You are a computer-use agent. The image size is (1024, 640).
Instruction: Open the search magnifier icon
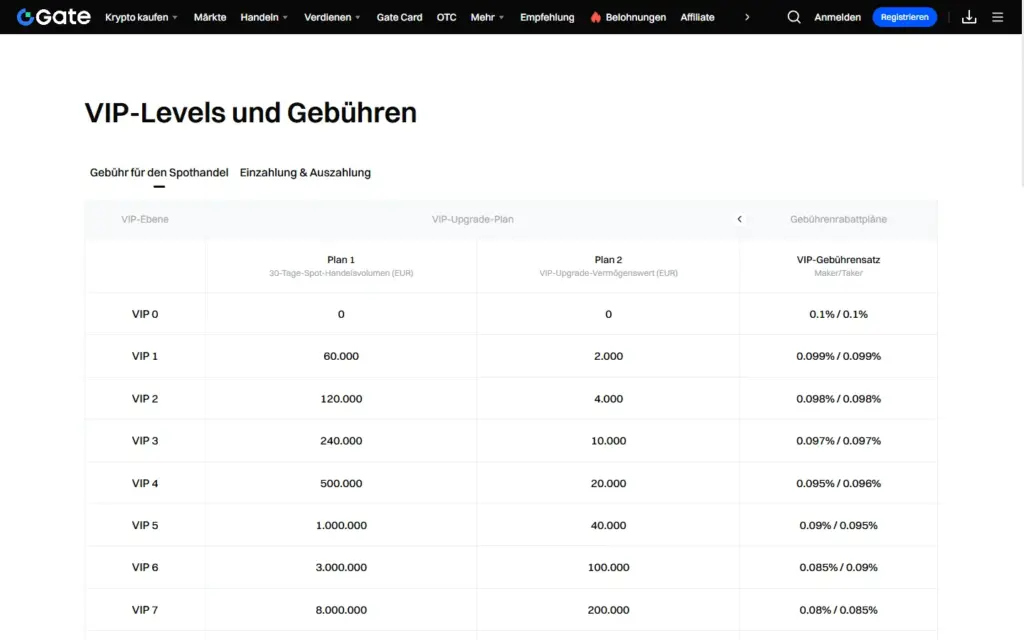click(793, 17)
